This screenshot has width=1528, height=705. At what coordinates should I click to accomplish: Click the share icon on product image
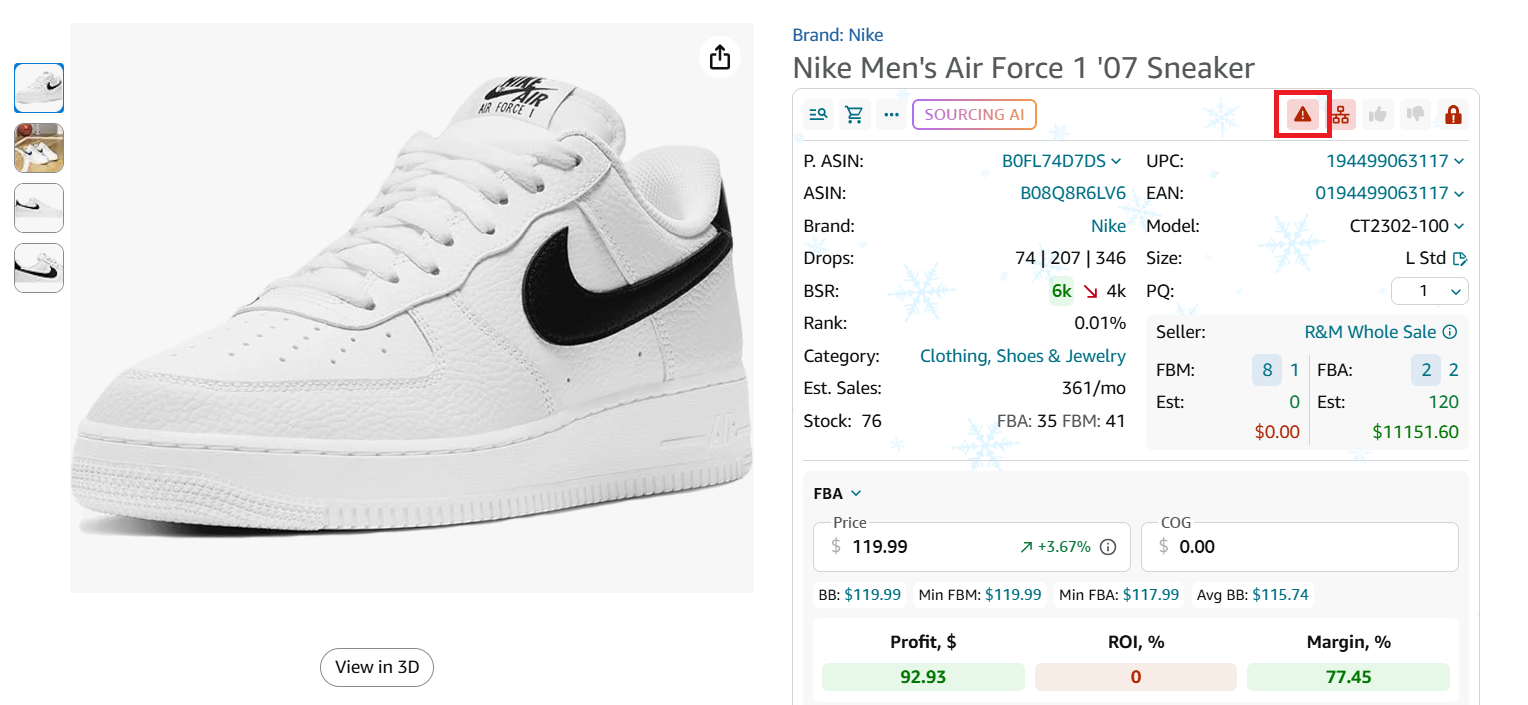pos(719,57)
